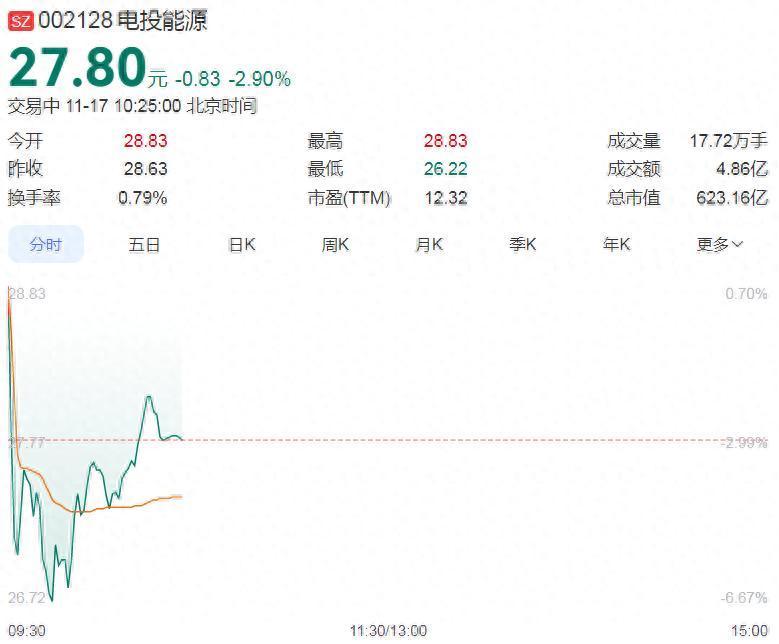Switch to the 五日 chart tab
Viewport: 779px width, 644px height.
coord(144,245)
